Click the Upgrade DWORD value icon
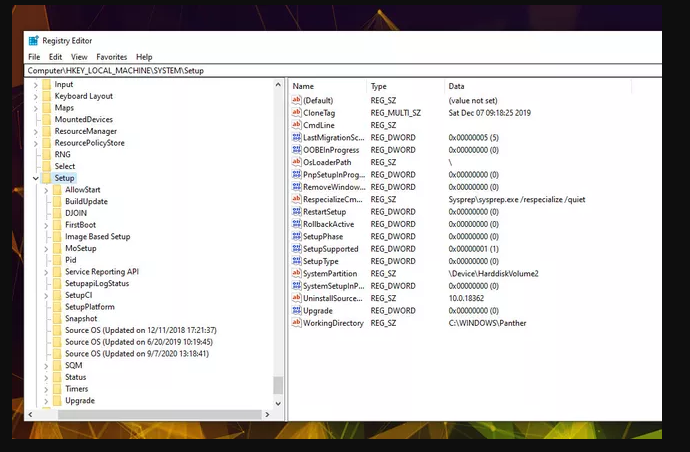The height and width of the screenshot is (452, 690). tap(297, 310)
